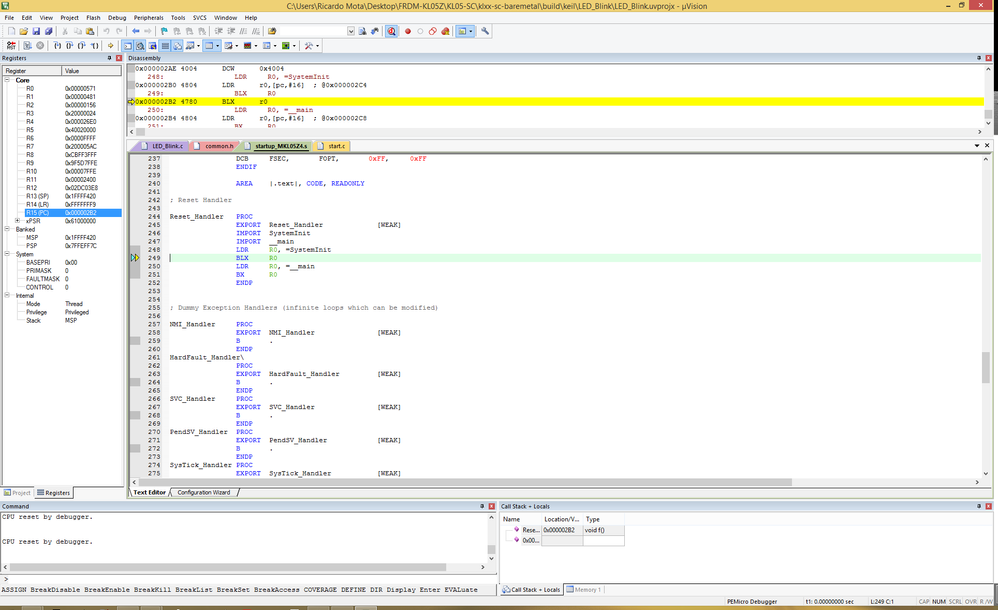Viewport: 998px width, 610px height.
Task: Show next statement yellow arrow
Action: pyautogui.click(x=110, y=46)
